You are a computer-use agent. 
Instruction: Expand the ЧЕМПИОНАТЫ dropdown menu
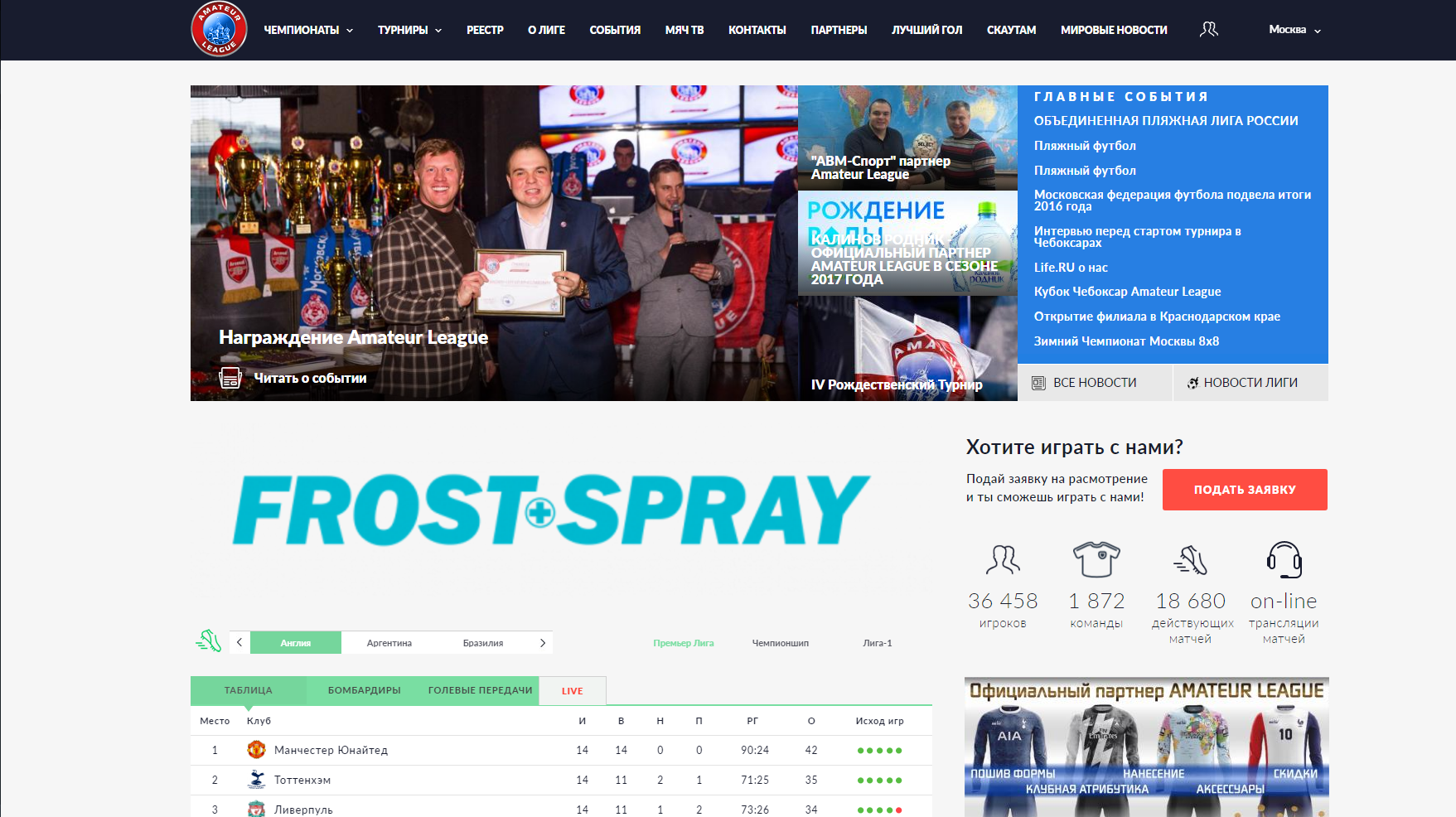tap(308, 30)
